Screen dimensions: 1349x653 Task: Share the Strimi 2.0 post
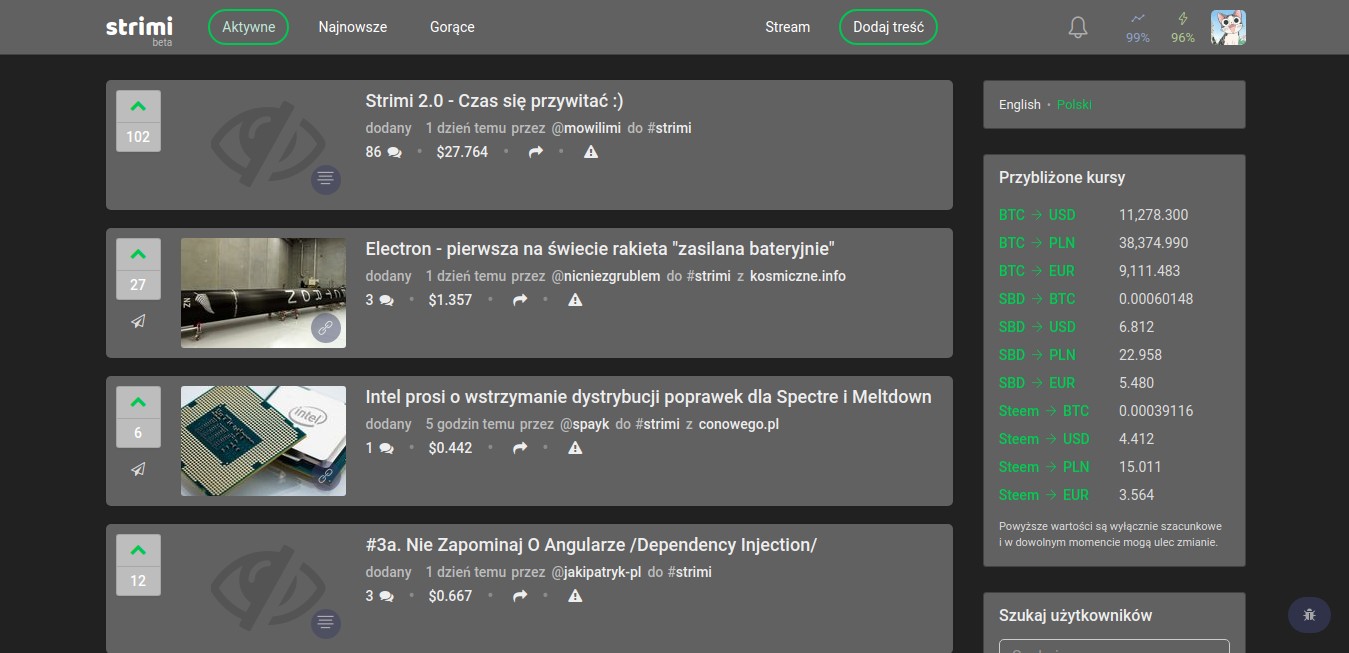[535, 152]
